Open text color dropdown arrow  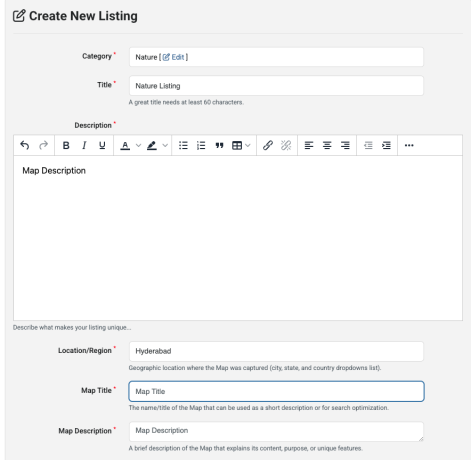pos(138,145)
